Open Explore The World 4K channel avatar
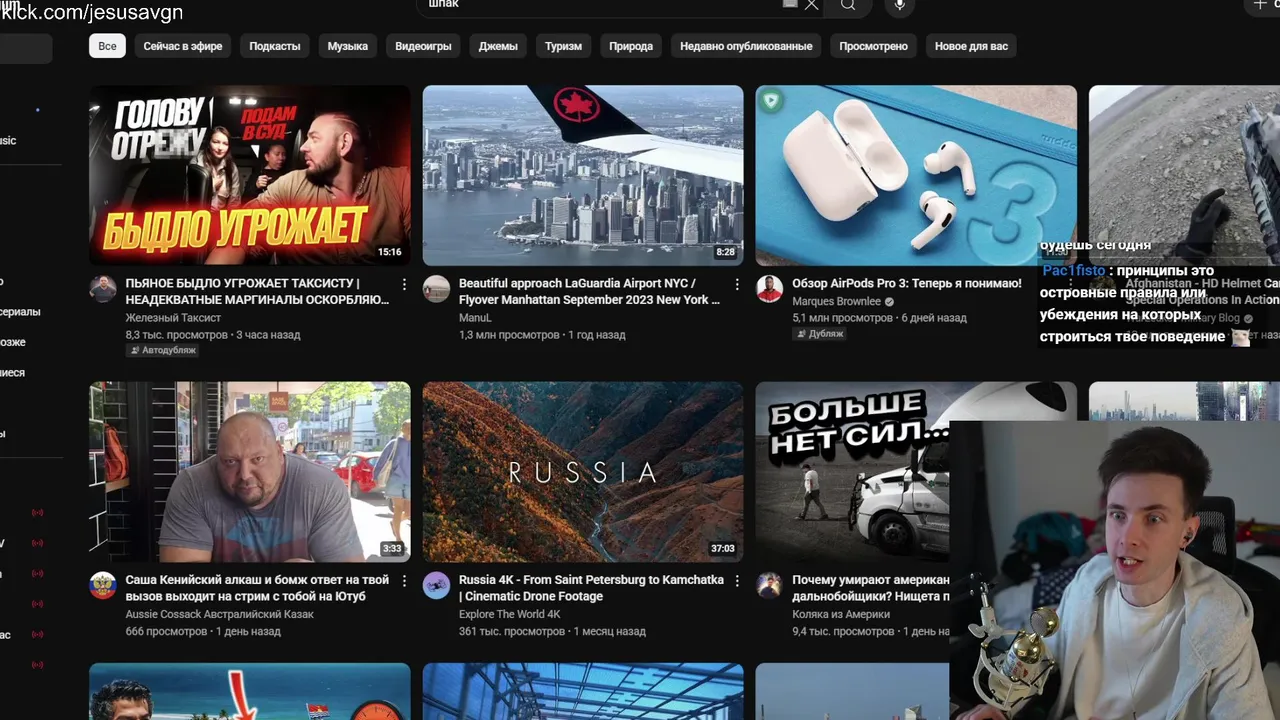Image resolution: width=1280 pixels, height=720 pixels. (x=436, y=585)
